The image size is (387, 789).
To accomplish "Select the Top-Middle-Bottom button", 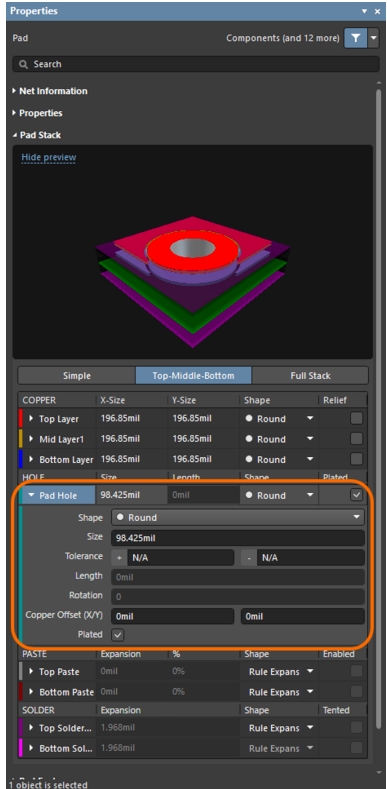I will click(x=194, y=376).
